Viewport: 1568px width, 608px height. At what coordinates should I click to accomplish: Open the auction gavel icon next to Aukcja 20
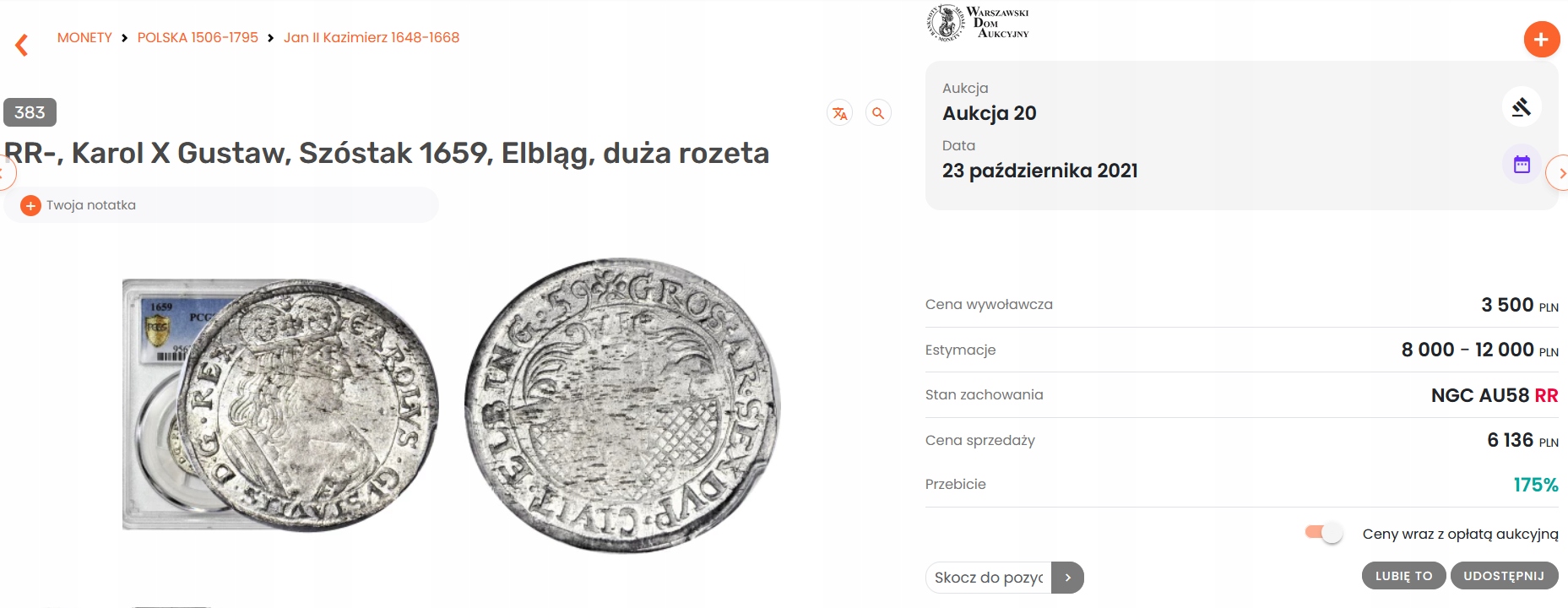[x=1522, y=107]
